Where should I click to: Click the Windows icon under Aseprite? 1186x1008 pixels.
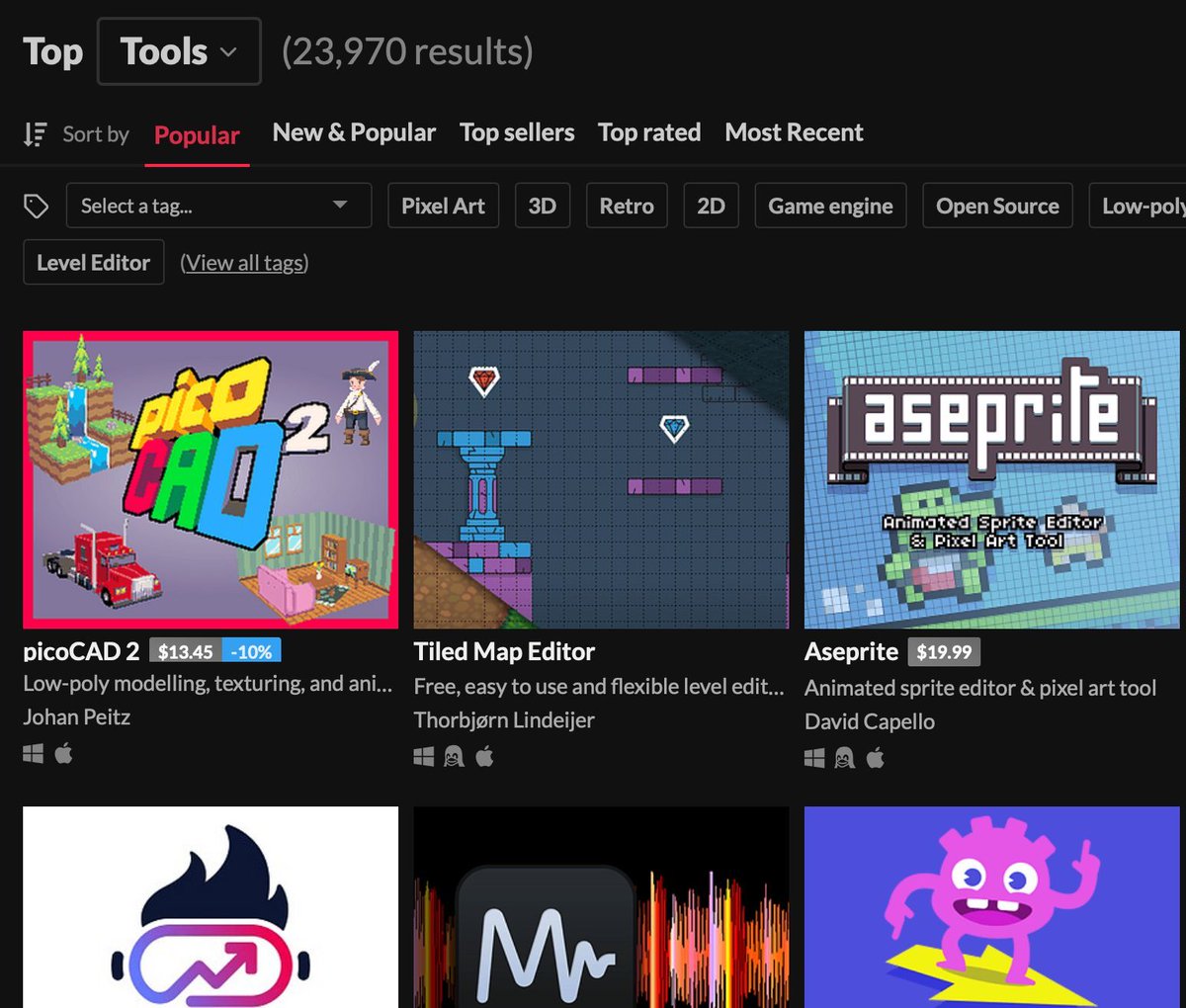tap(814, 758)
